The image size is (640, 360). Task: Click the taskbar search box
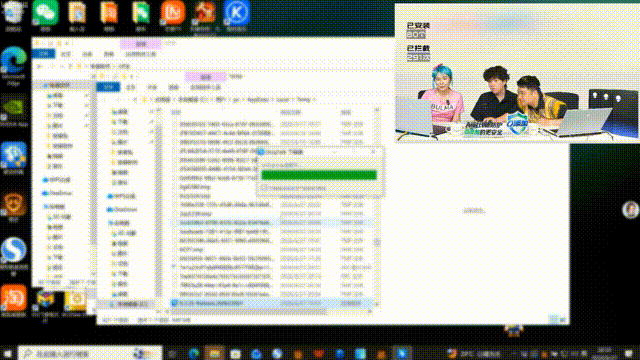[90, 353]
